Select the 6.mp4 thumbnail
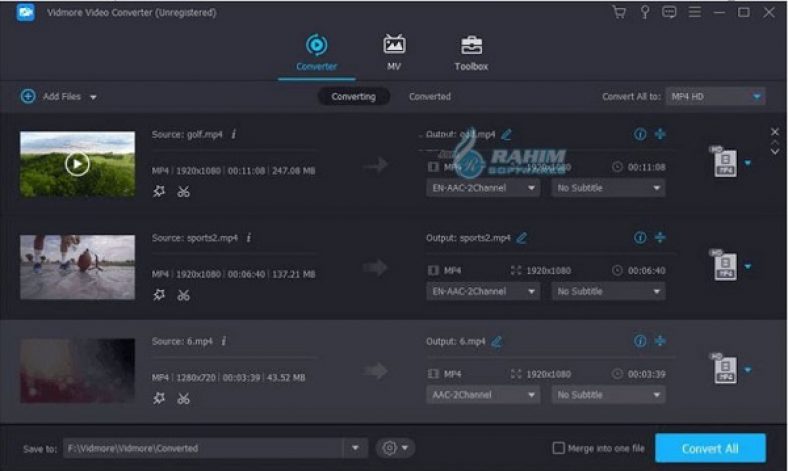Screen dimensions: 788x471 coord(77,370)
